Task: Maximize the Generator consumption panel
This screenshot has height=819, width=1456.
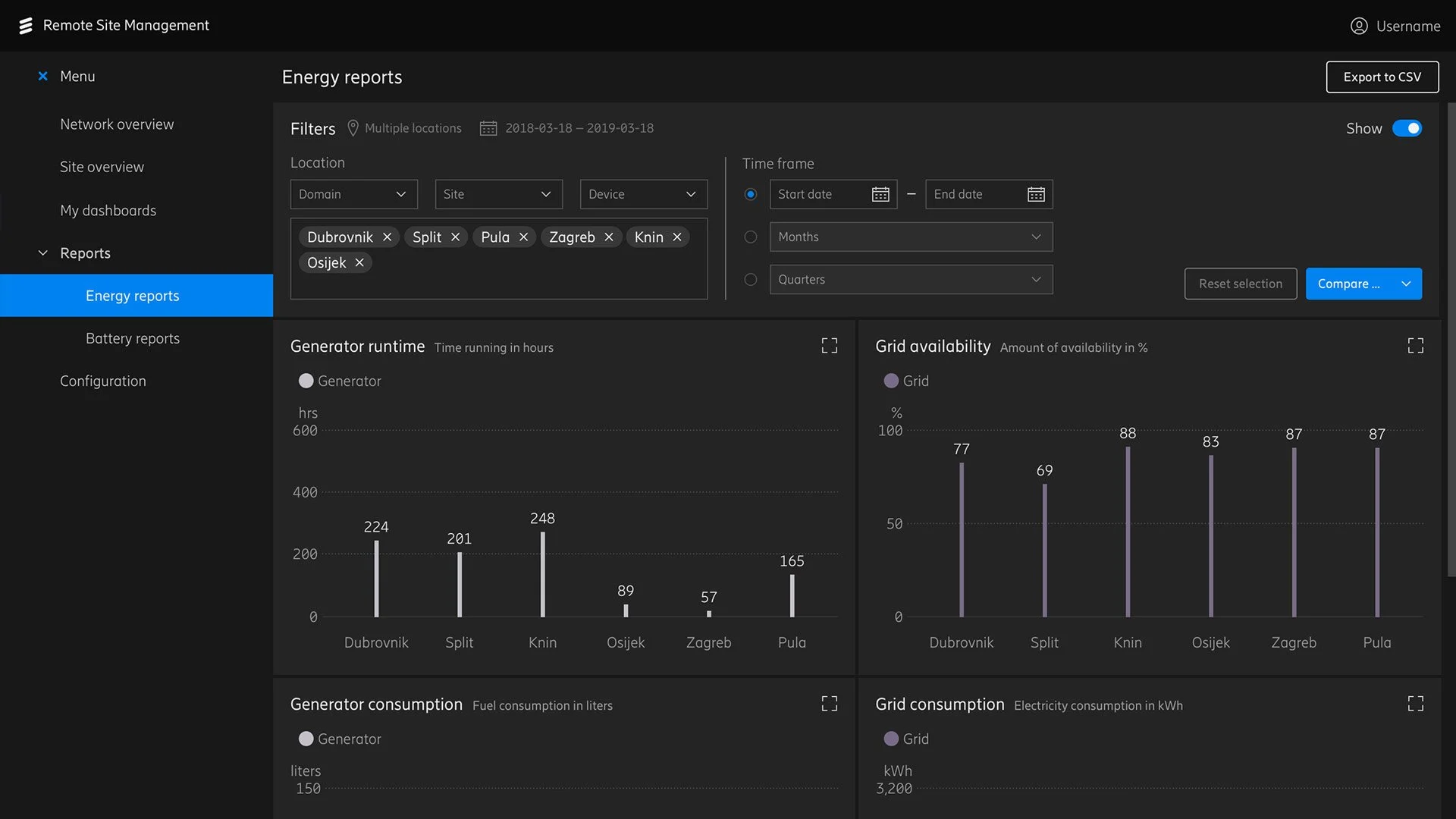Action: pyautogui.click(x=830, y=704)
